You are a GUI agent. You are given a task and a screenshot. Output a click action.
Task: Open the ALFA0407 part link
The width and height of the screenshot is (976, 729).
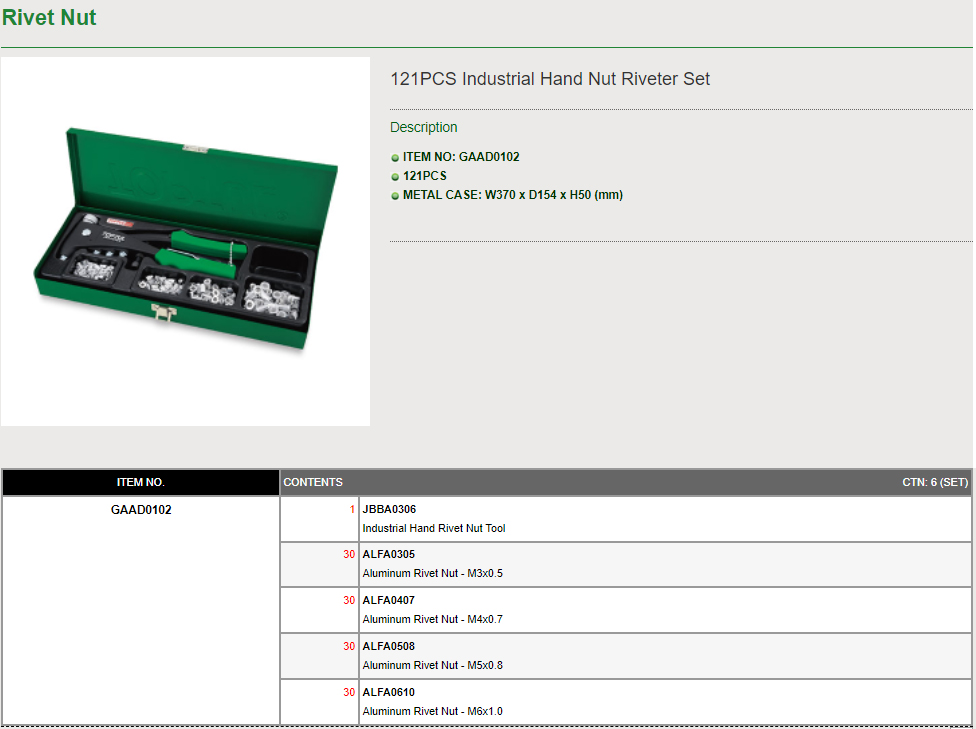coord(388,600)
